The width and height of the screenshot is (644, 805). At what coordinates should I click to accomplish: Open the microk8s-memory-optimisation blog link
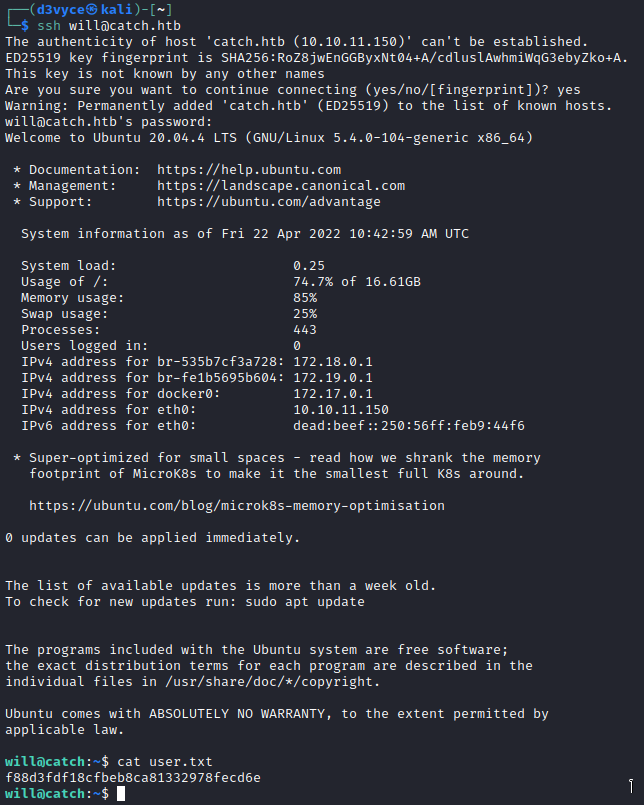point(237,506)
